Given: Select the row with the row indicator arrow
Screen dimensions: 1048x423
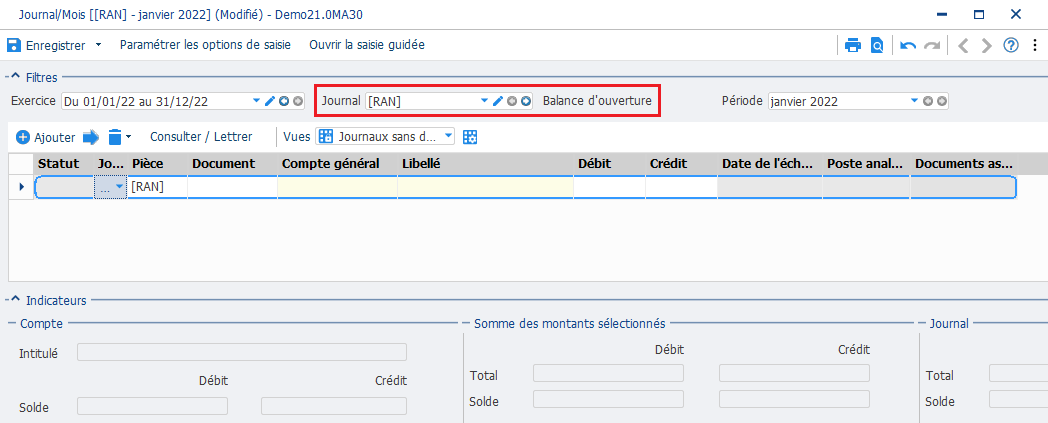Looking at the screenshot, I should [21, 187].
